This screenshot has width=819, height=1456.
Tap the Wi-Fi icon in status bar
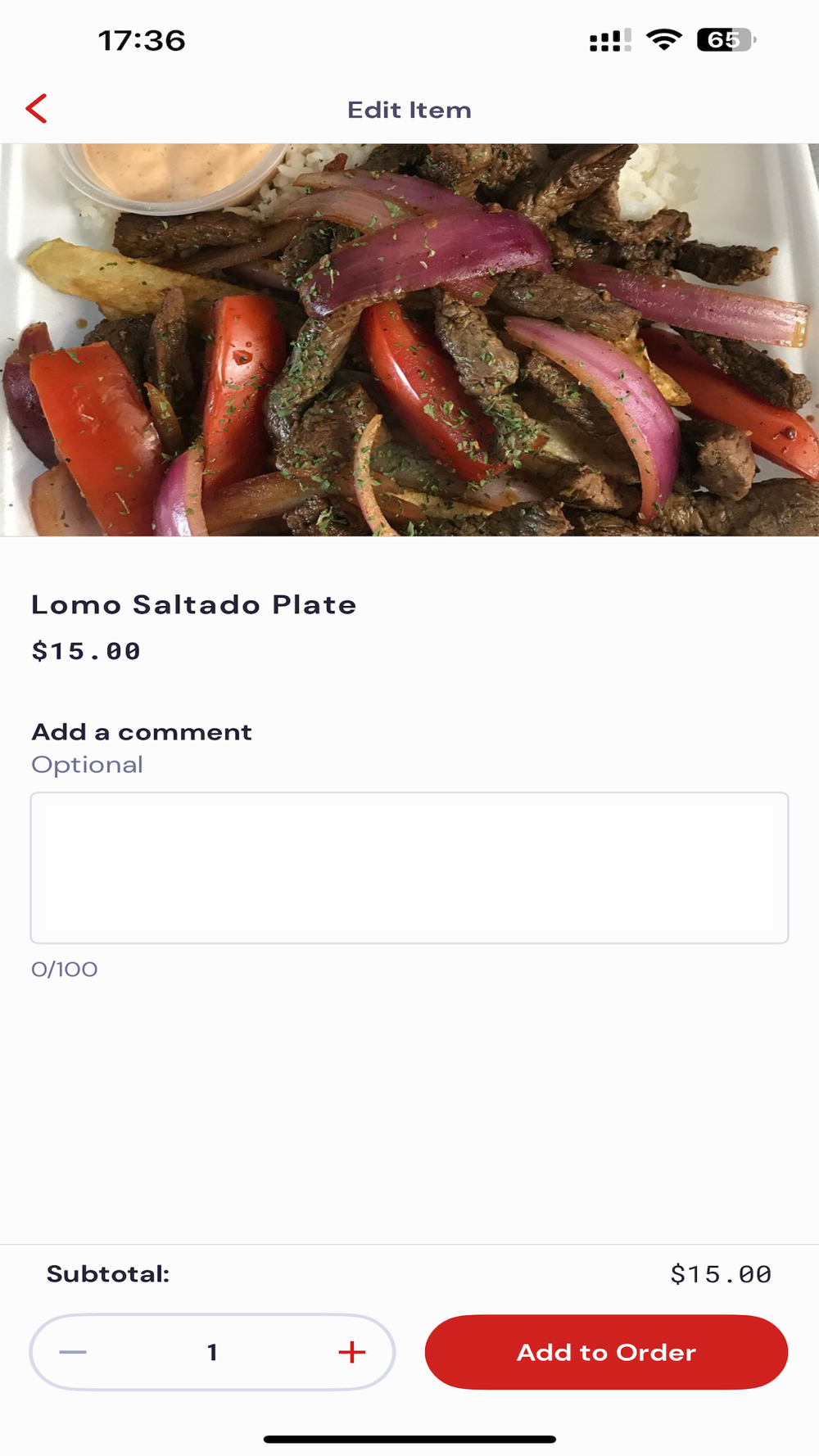click(x=664, y=39)
